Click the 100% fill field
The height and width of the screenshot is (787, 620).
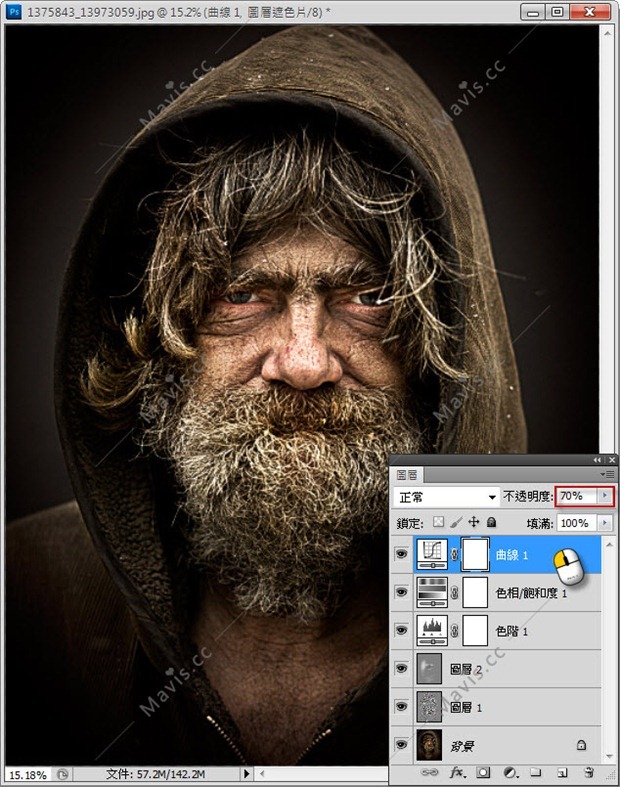(x=577, y=523)
